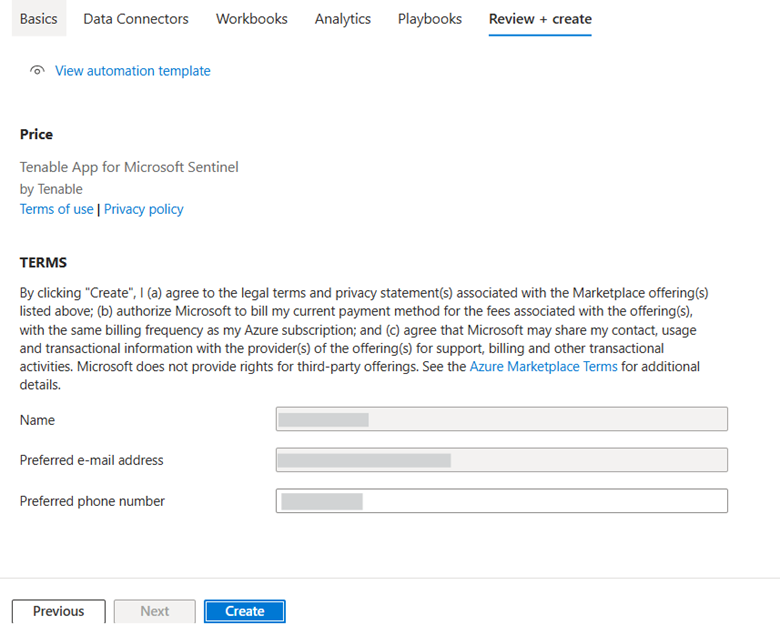Open the View automation template link

coord(133,71)
